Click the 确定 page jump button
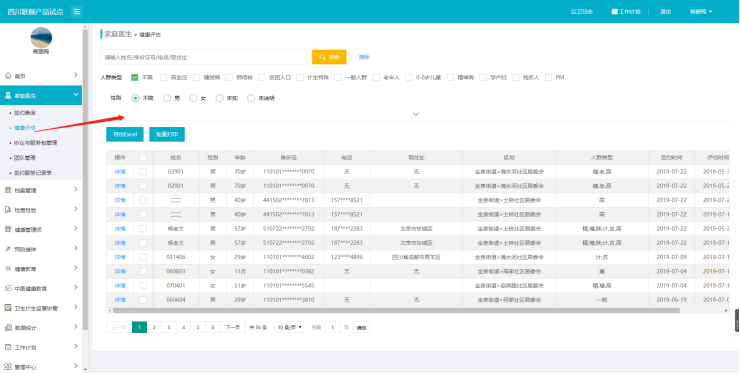Image resolution: width=740 pixels, height=374 pixels. pos(361,327)
